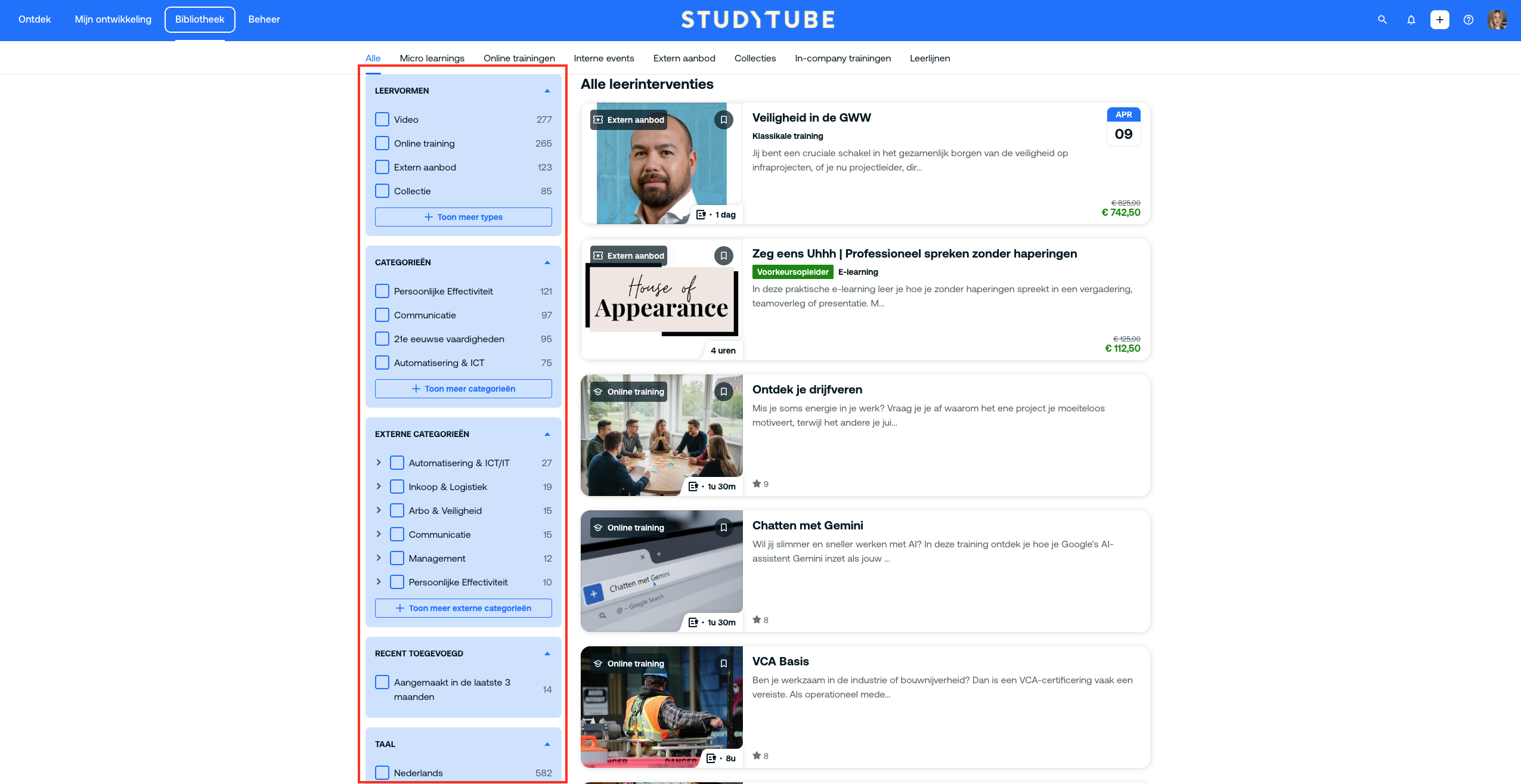This screenshot has height=784, width=1521.
Task: Bookmark the Chatten met Gemini training
Action: tap(723, 528)
